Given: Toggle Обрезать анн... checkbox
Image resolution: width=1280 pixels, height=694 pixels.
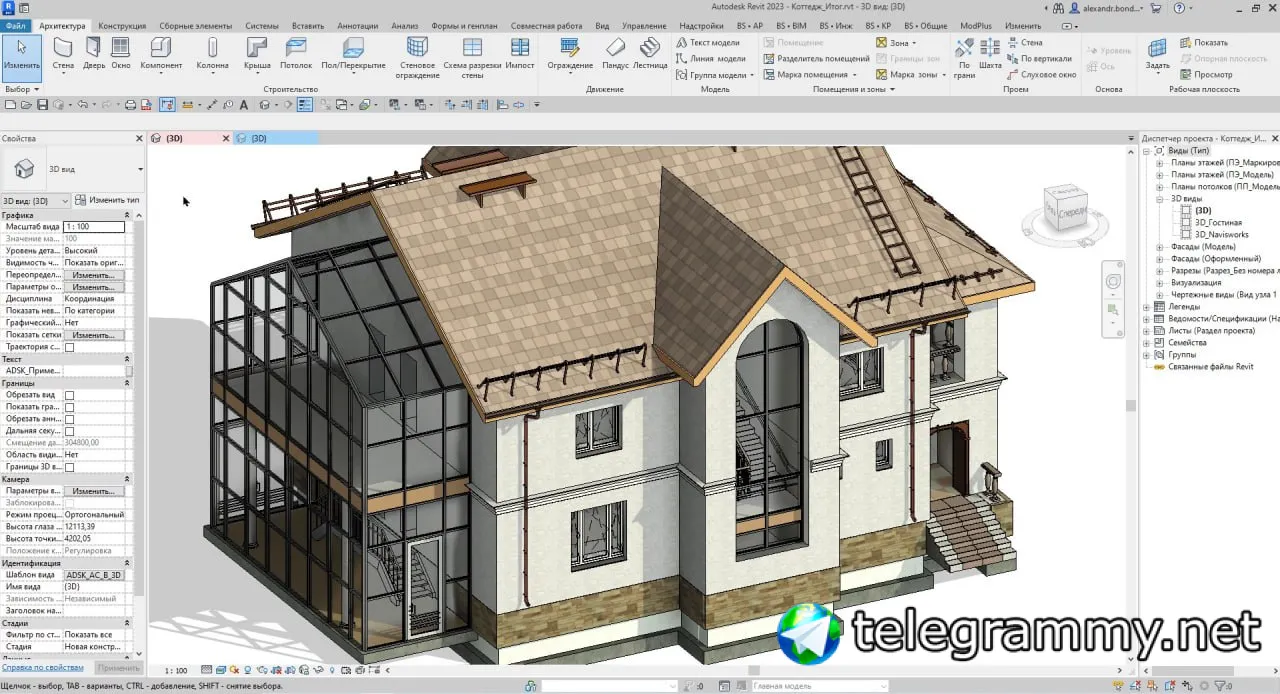Looking at the screenshot, I should click(69, 419).
